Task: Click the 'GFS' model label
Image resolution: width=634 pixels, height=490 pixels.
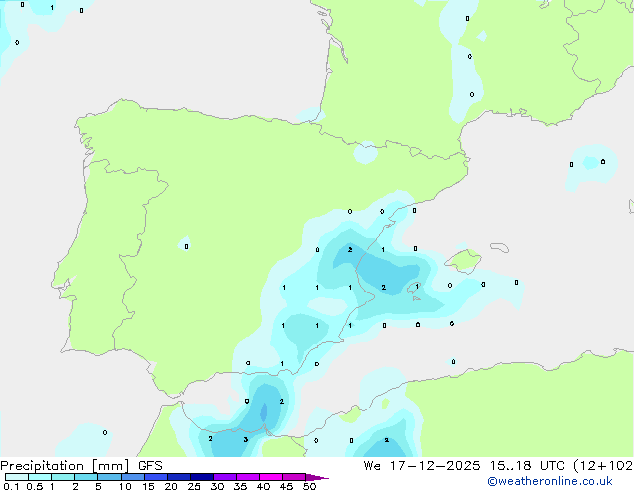Action: coord(150,466)
